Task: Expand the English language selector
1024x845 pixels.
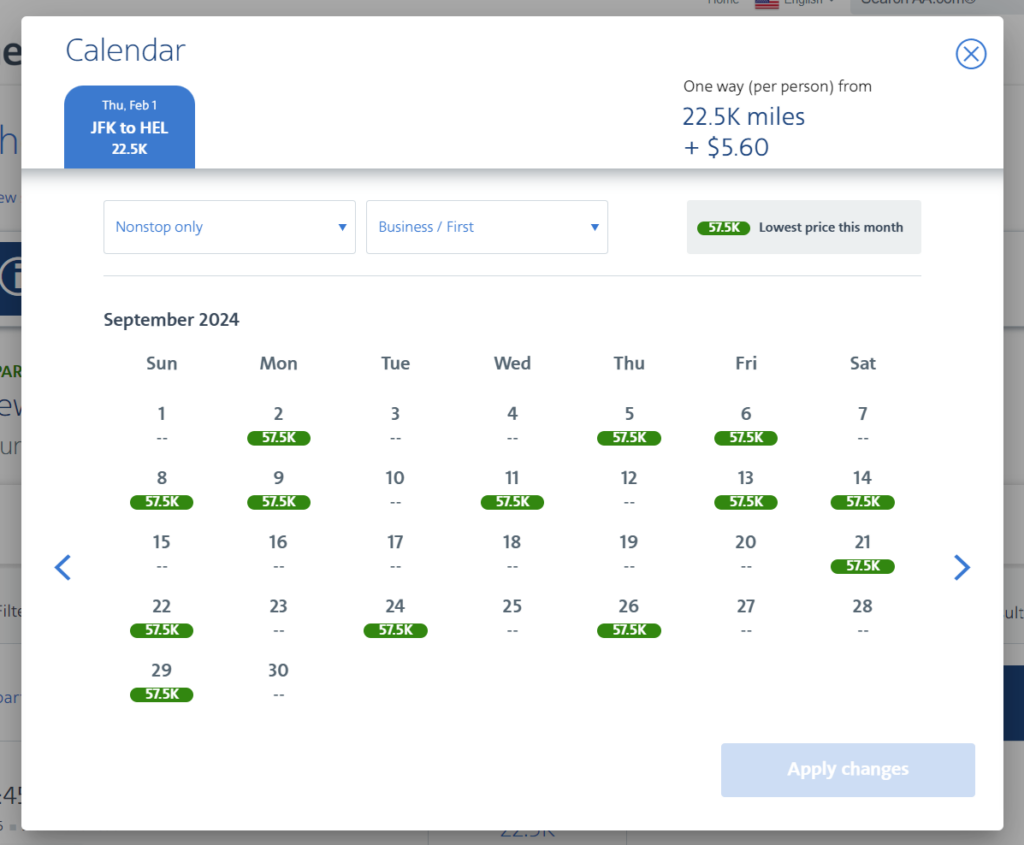Action: click(x=806, y=3)
